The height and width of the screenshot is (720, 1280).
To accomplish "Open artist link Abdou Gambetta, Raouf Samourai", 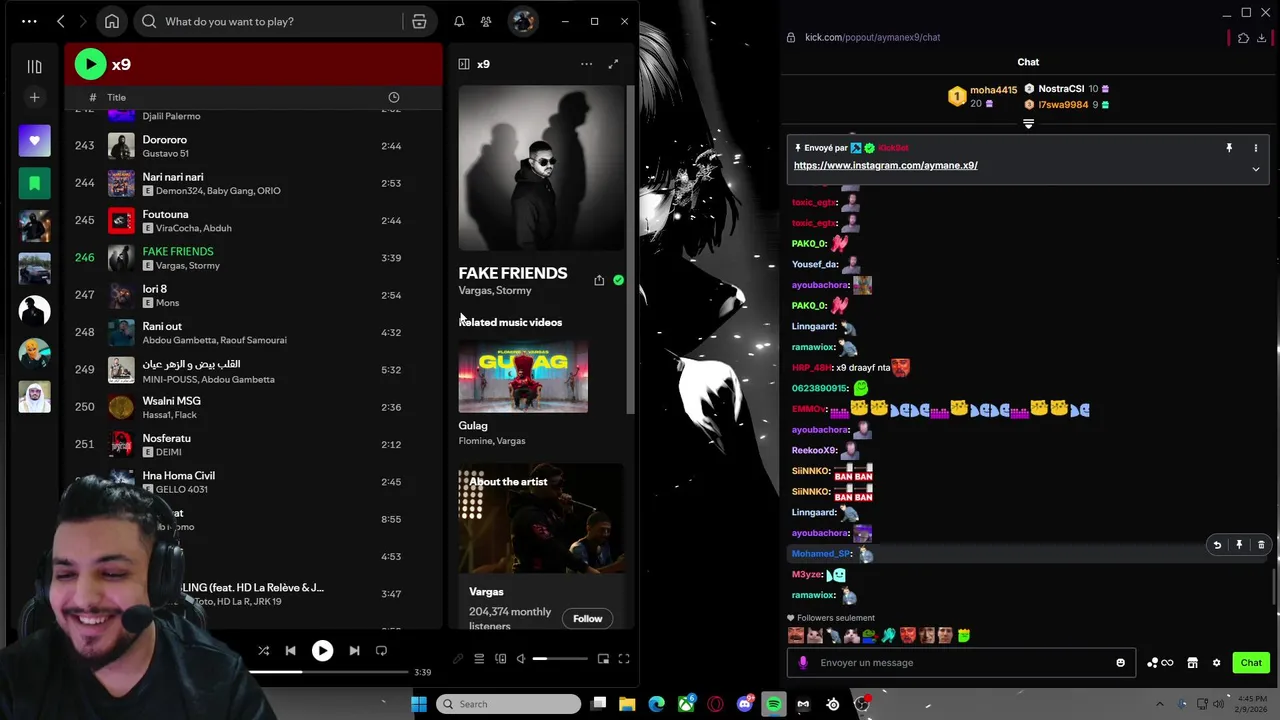I will [x=214, y=340].
